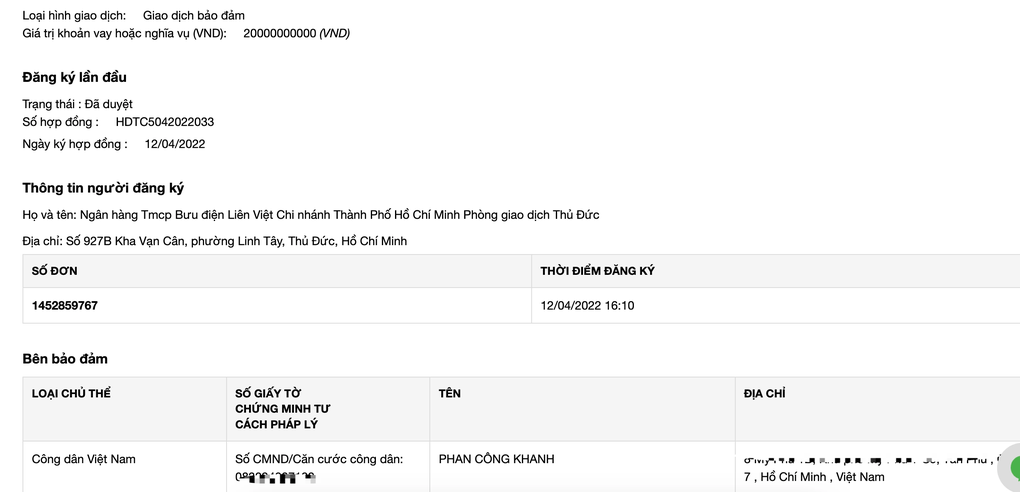The image size is (1020, 492).
Task: Click the Công dân Việt Nam cell
Action: 83,459
